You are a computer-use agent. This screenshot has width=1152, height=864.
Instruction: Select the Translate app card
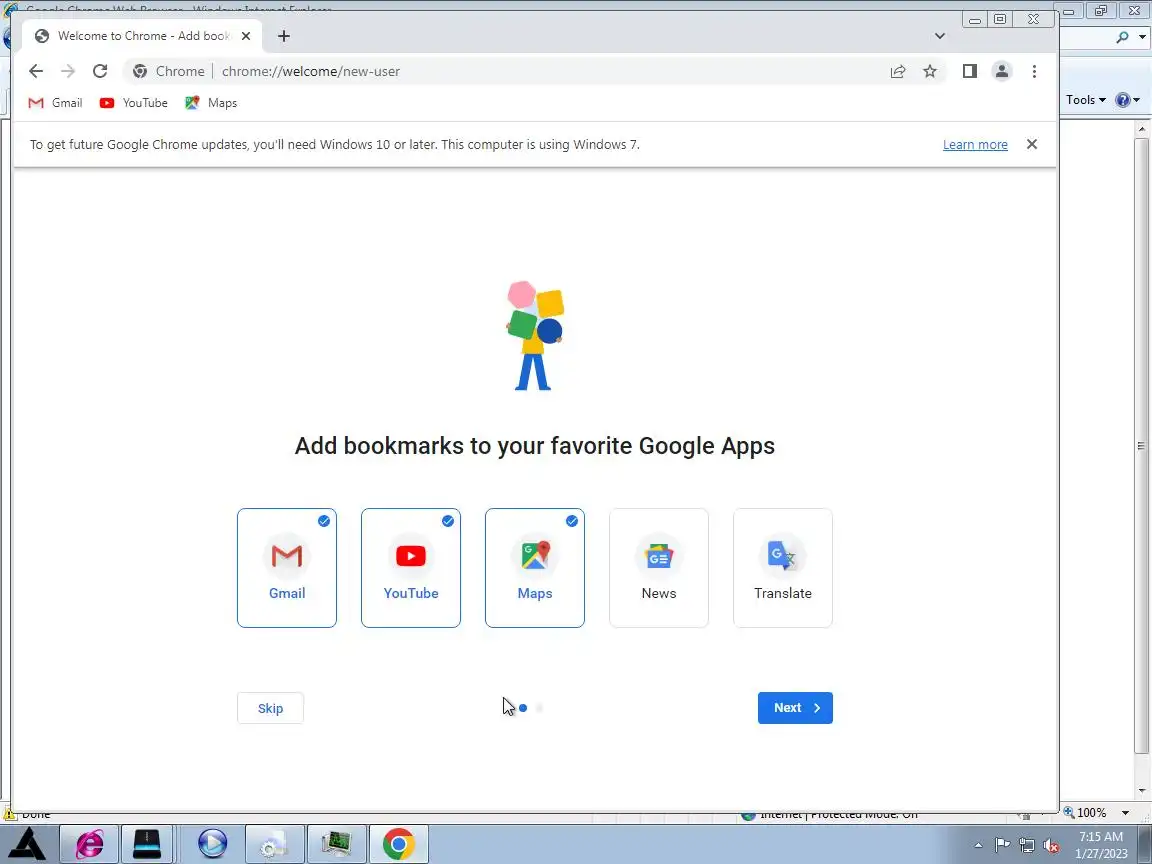(x=782, y=568)
